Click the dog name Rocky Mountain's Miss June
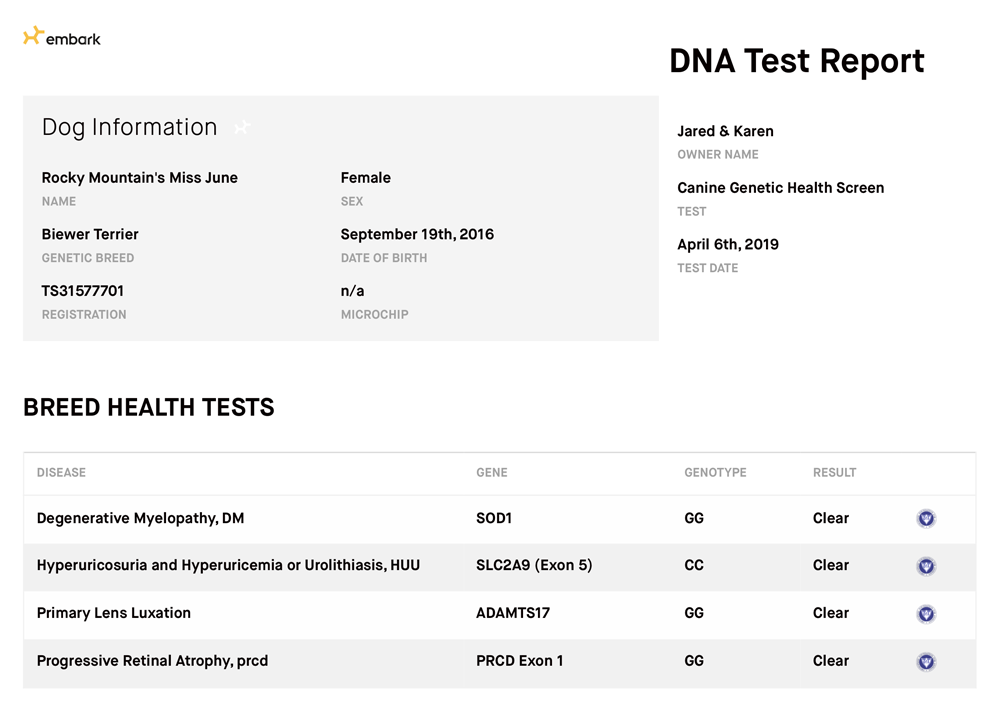1000x723 pixels. (139, 178)
